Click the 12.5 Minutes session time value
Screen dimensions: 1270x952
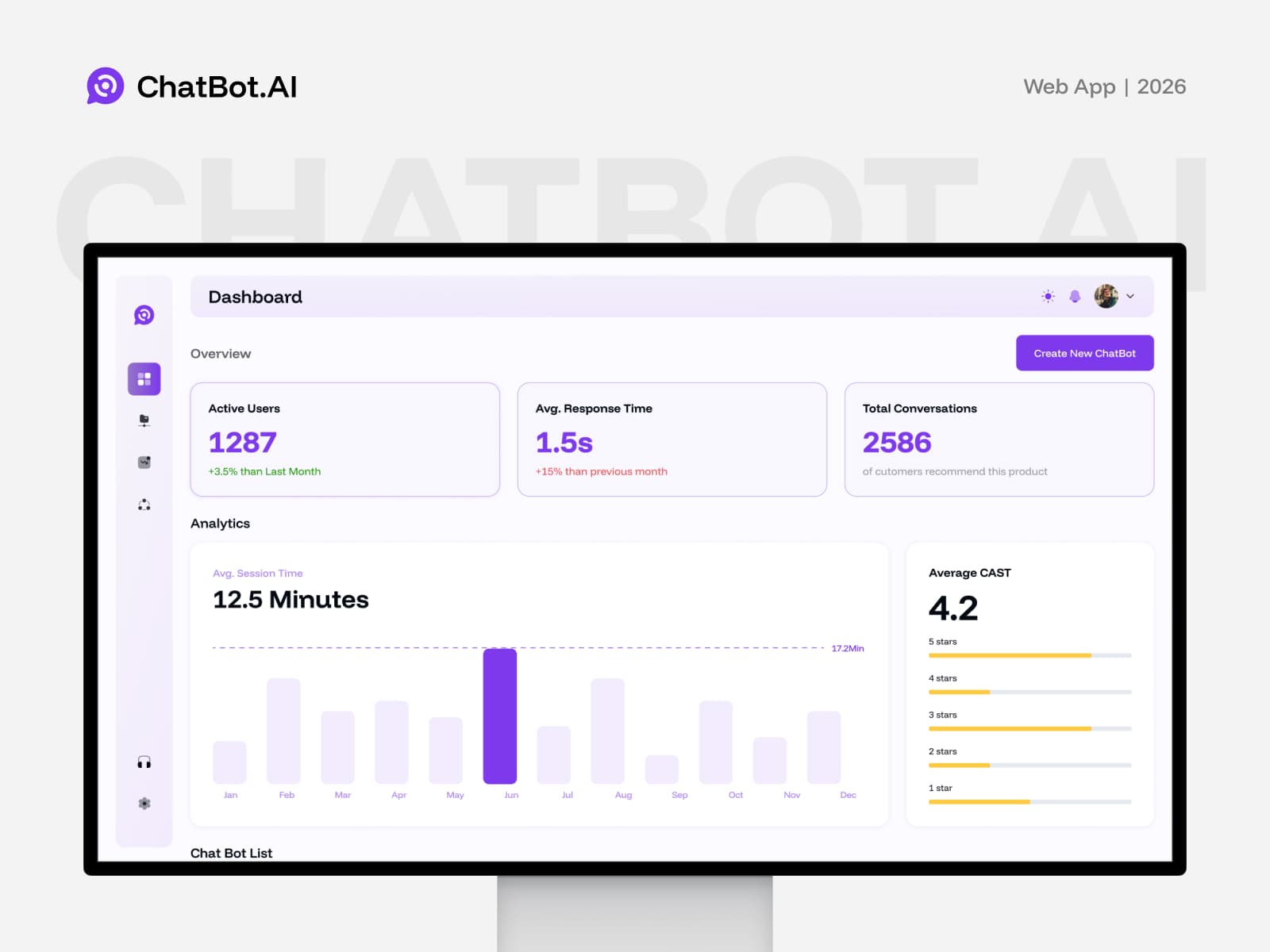point(291,599)
